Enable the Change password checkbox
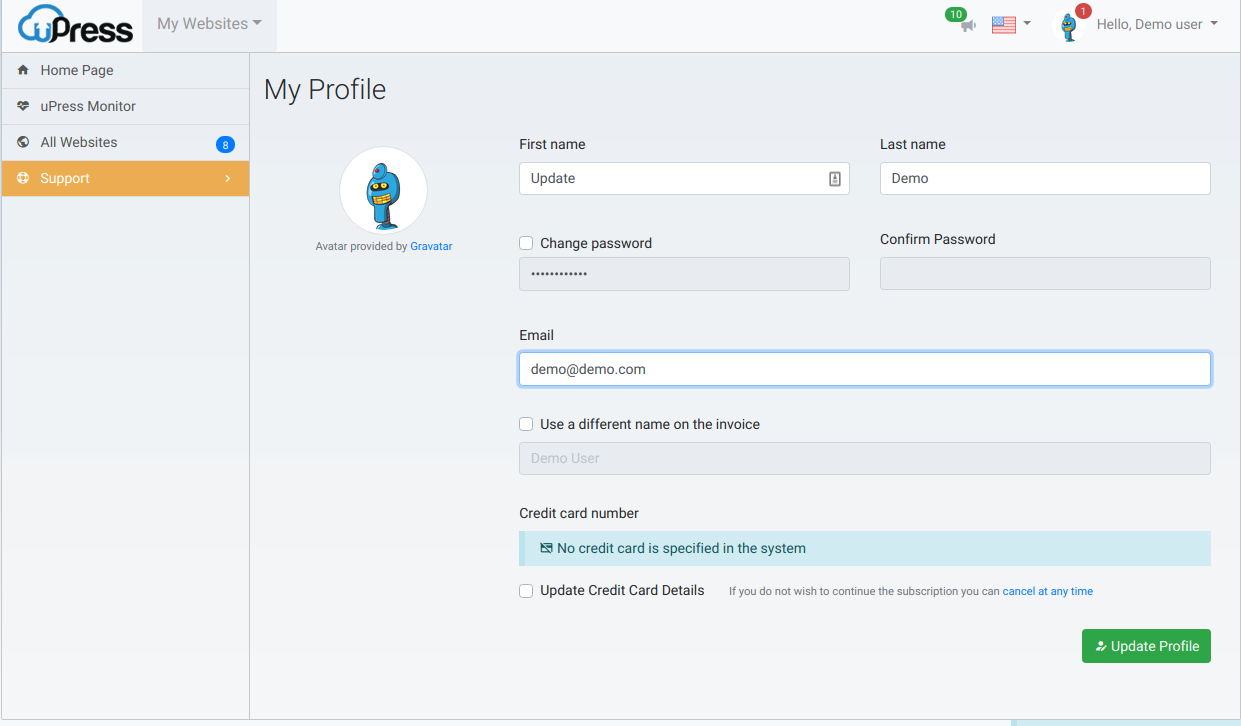This screenshot has height=726, width=1241. [x=526, y=243]
